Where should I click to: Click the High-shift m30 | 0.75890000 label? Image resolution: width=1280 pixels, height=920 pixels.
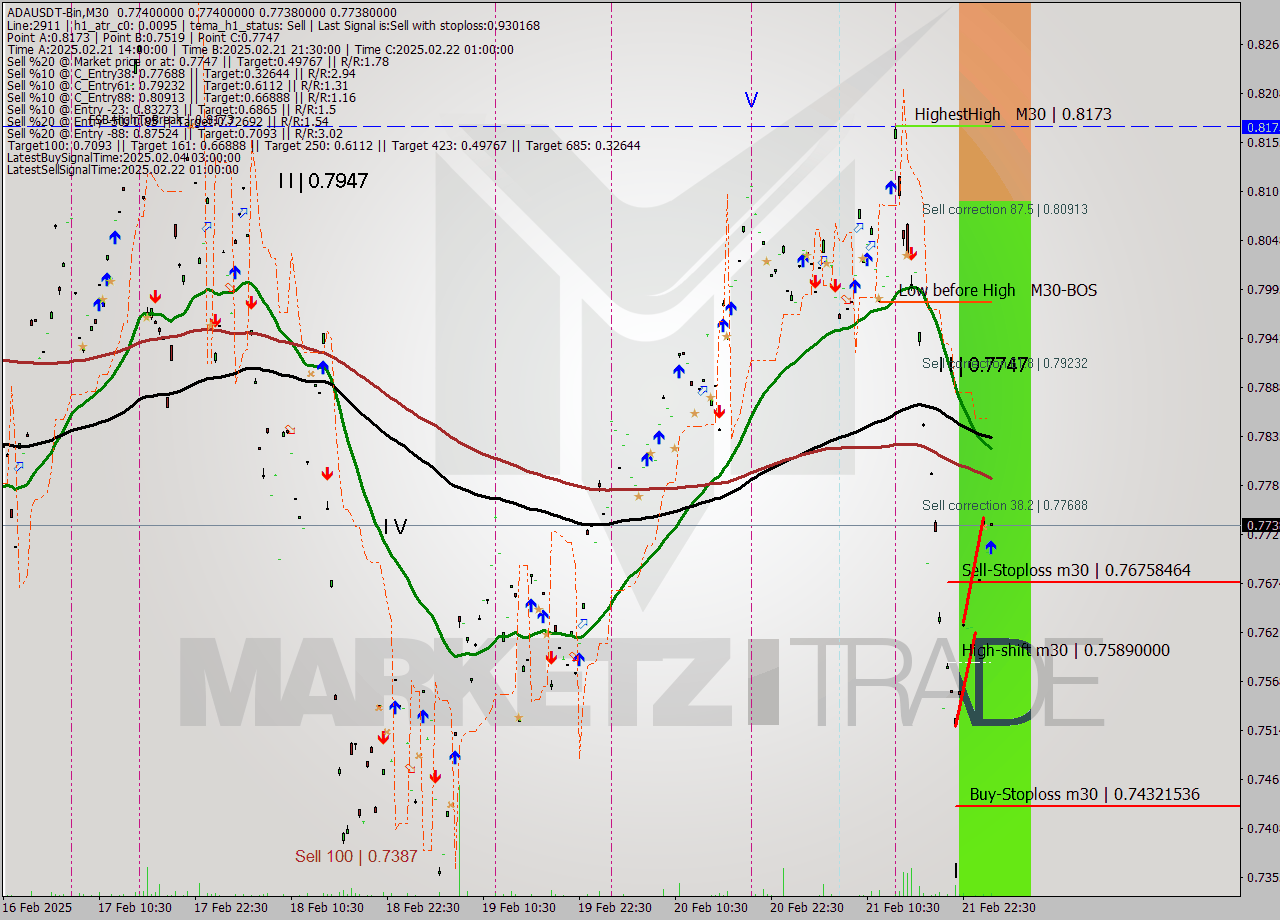[x=1065, y=651]
